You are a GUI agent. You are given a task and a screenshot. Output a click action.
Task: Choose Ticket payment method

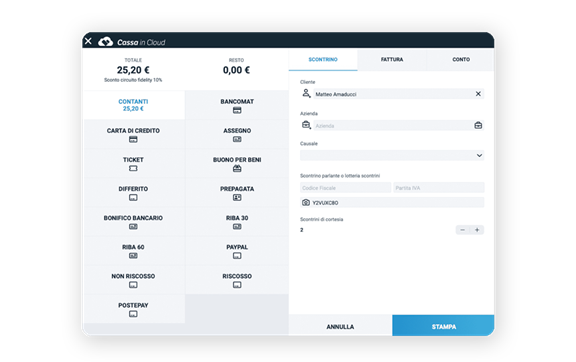click(133, 164)
